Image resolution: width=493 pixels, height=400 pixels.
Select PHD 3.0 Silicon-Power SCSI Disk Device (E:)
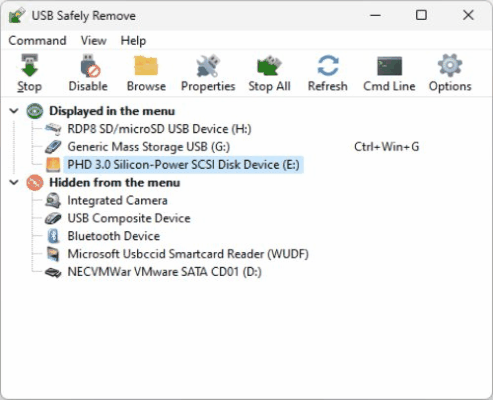click(x=183, y=165)
